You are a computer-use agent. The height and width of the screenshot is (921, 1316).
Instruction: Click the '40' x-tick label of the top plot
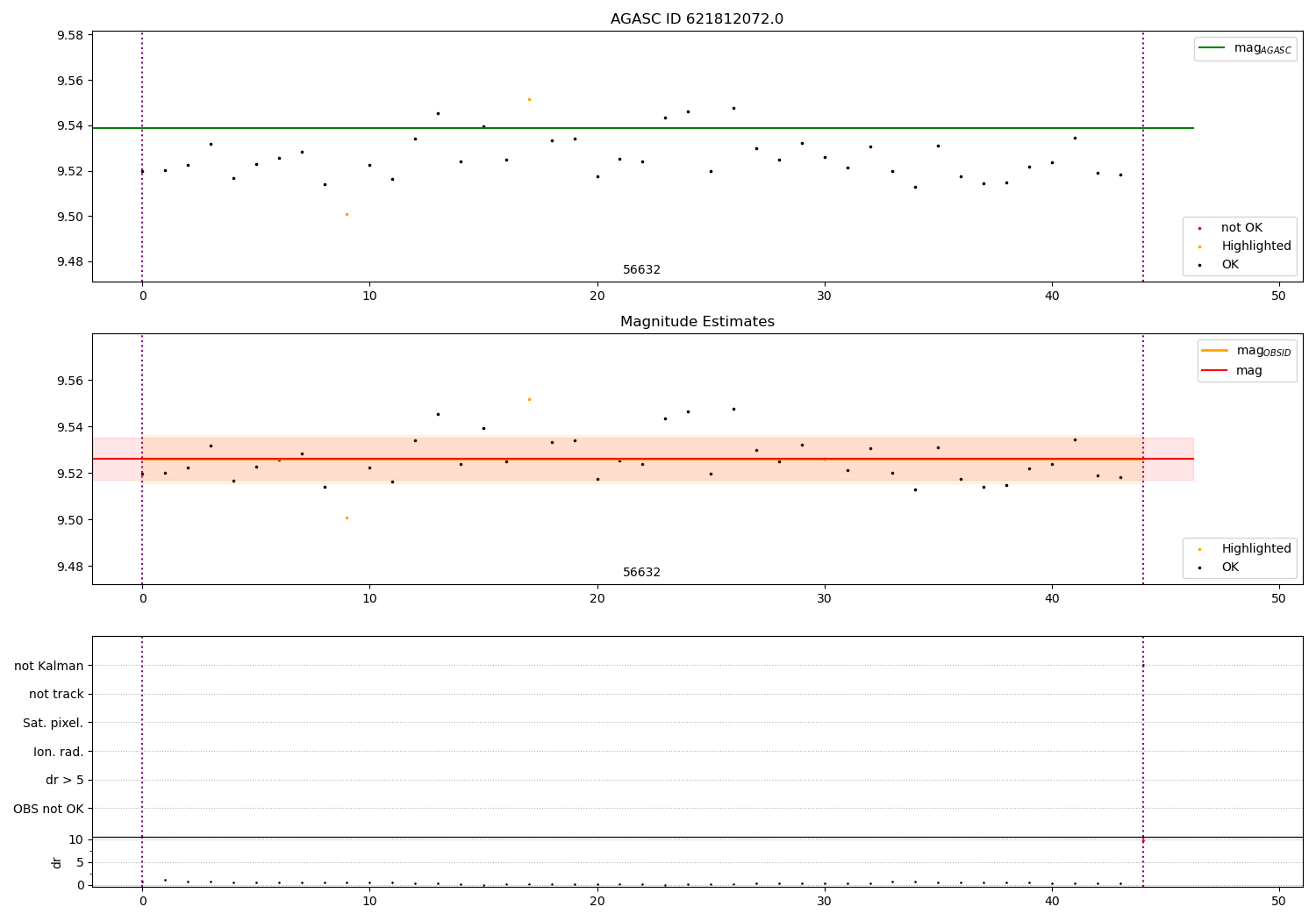(x=1052, y=296)
